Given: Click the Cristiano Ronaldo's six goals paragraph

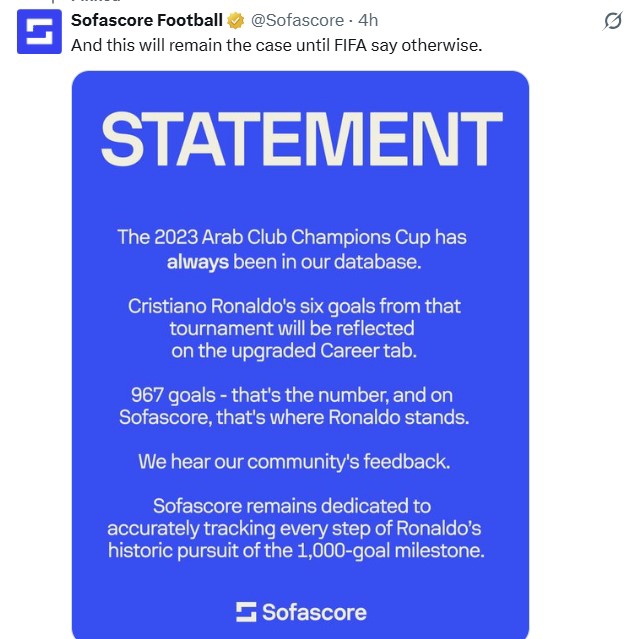Looking at the screenshot, I should (x=294, y=306).
